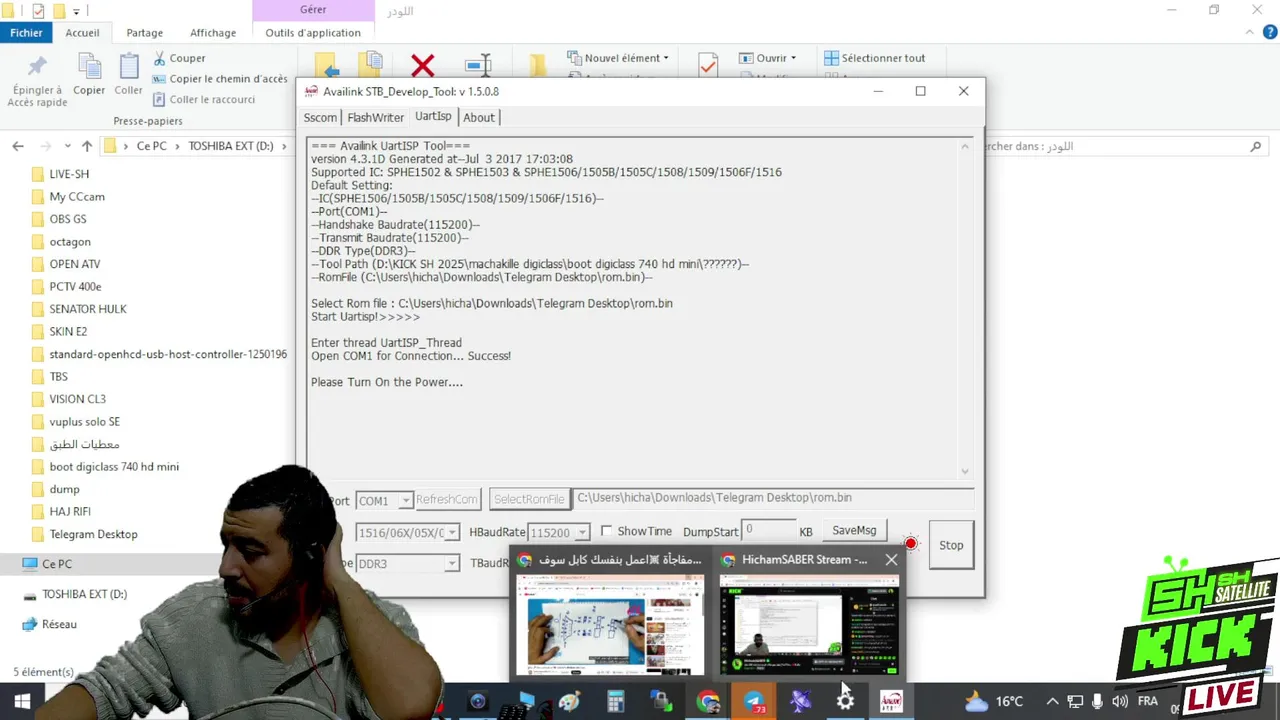1280x720 pixels.
Task: Switch to the Partage ribbon tab
Action: (144, 32)
